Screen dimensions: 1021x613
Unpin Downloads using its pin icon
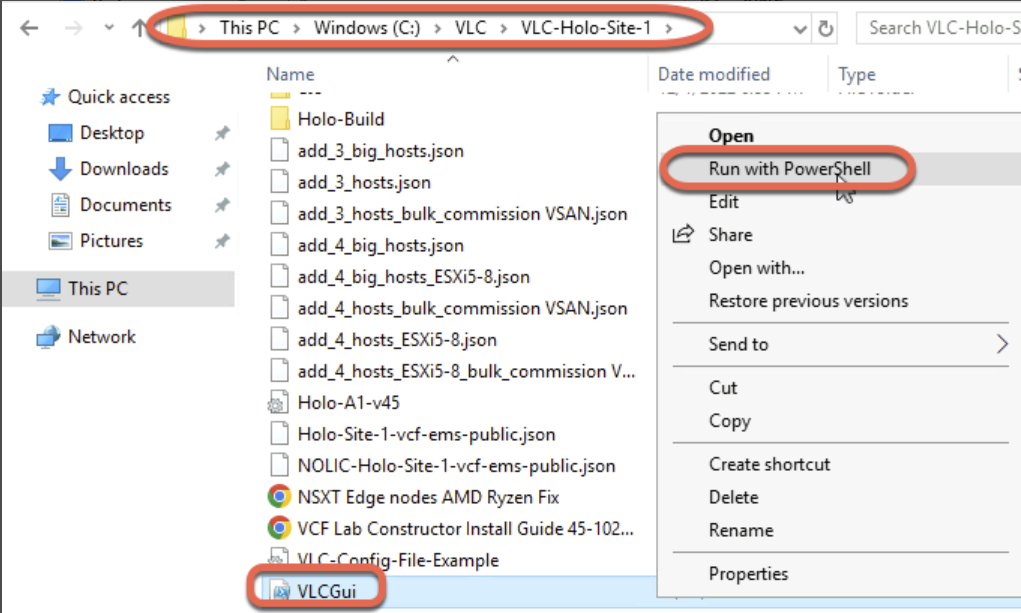pos(222,169)
